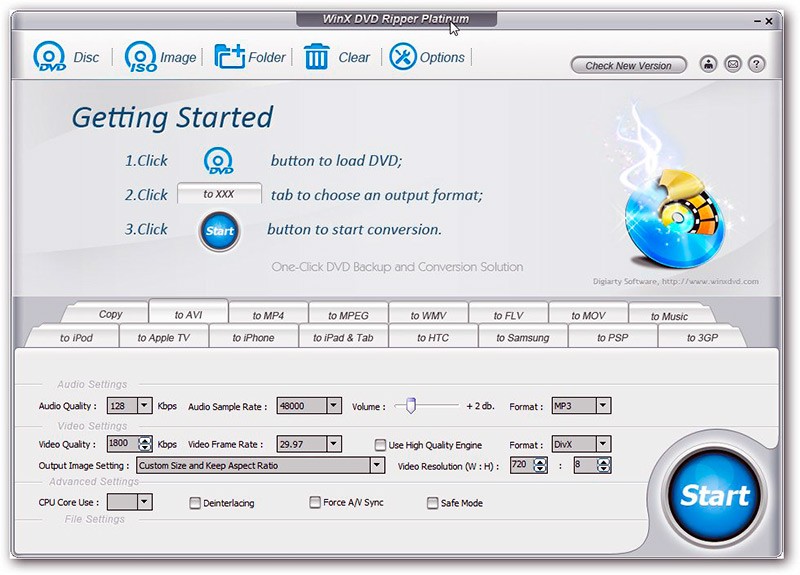Screen dimensions: 800x575
Task: Click the DVD Ripper disc logo graphic
Action: [x=674, y=217]
